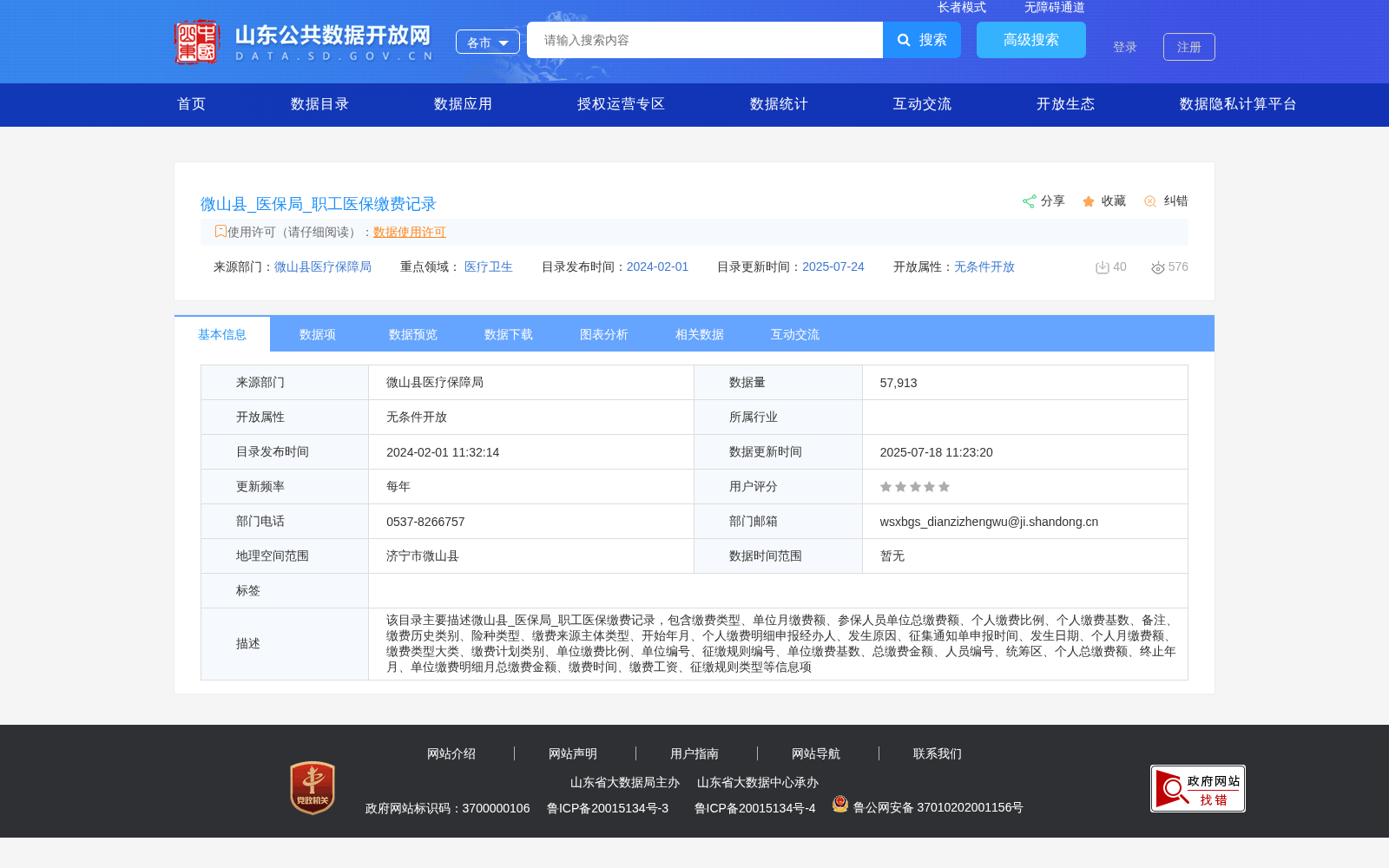Open 授权运营专区 in navigation bar

pos(621,104)
